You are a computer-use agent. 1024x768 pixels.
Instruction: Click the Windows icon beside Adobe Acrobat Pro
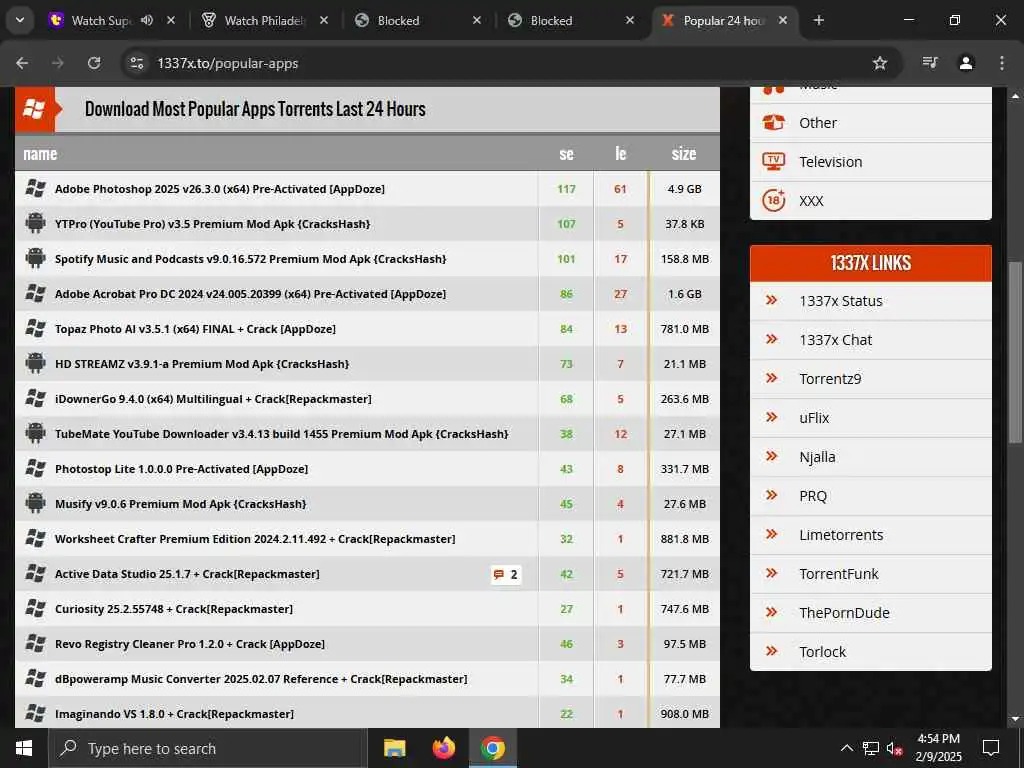point(35,294)
